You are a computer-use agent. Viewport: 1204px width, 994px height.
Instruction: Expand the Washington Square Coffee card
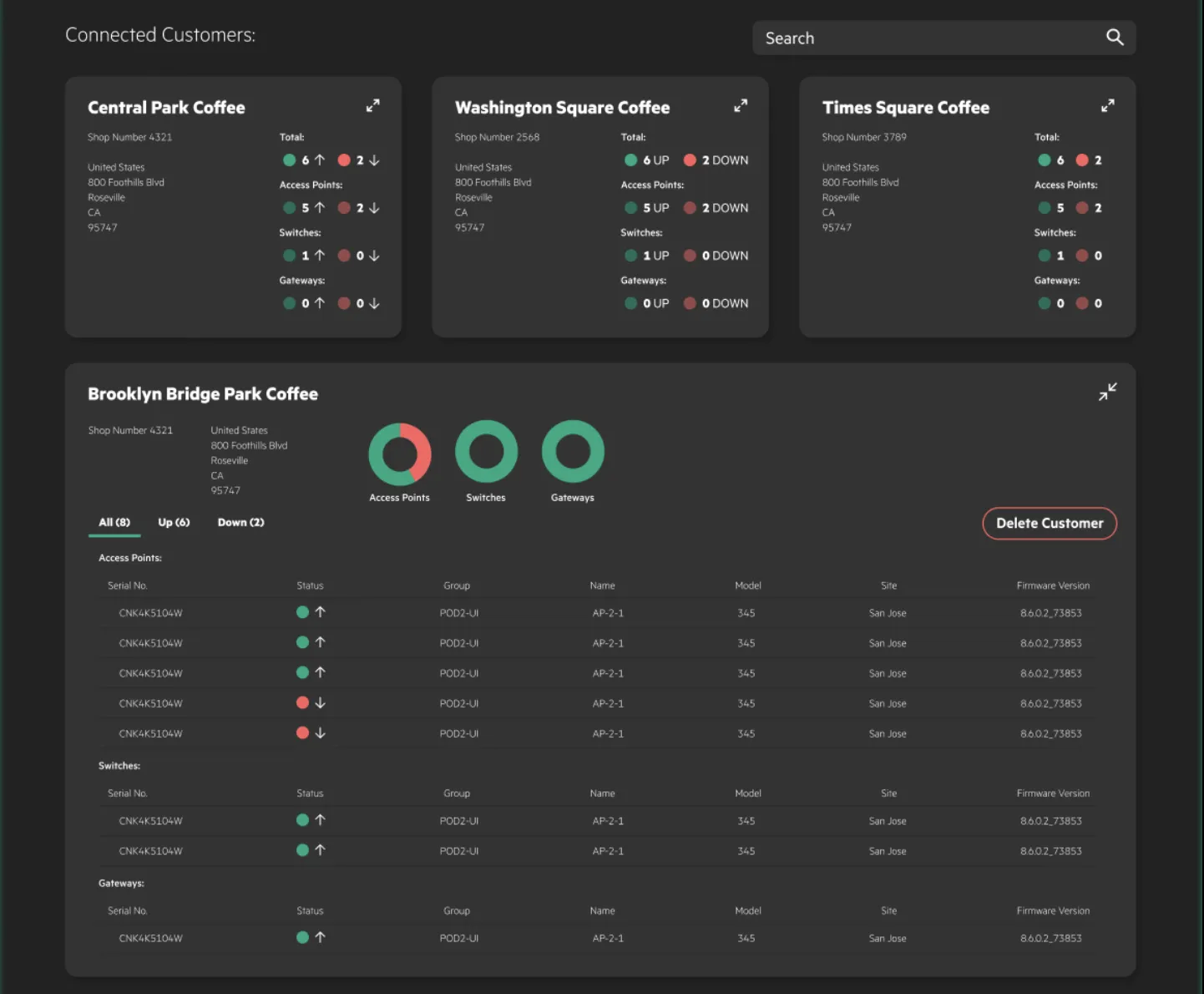pos(740,106)
